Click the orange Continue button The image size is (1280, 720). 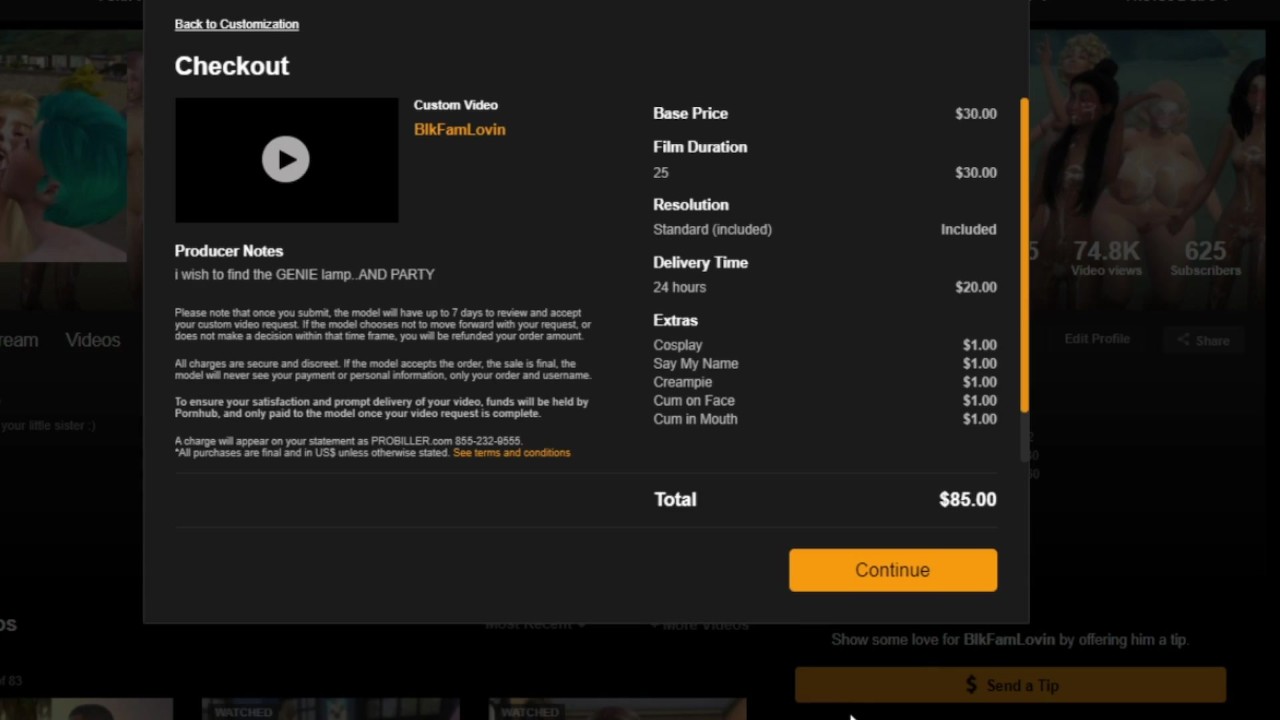[893, 570]
